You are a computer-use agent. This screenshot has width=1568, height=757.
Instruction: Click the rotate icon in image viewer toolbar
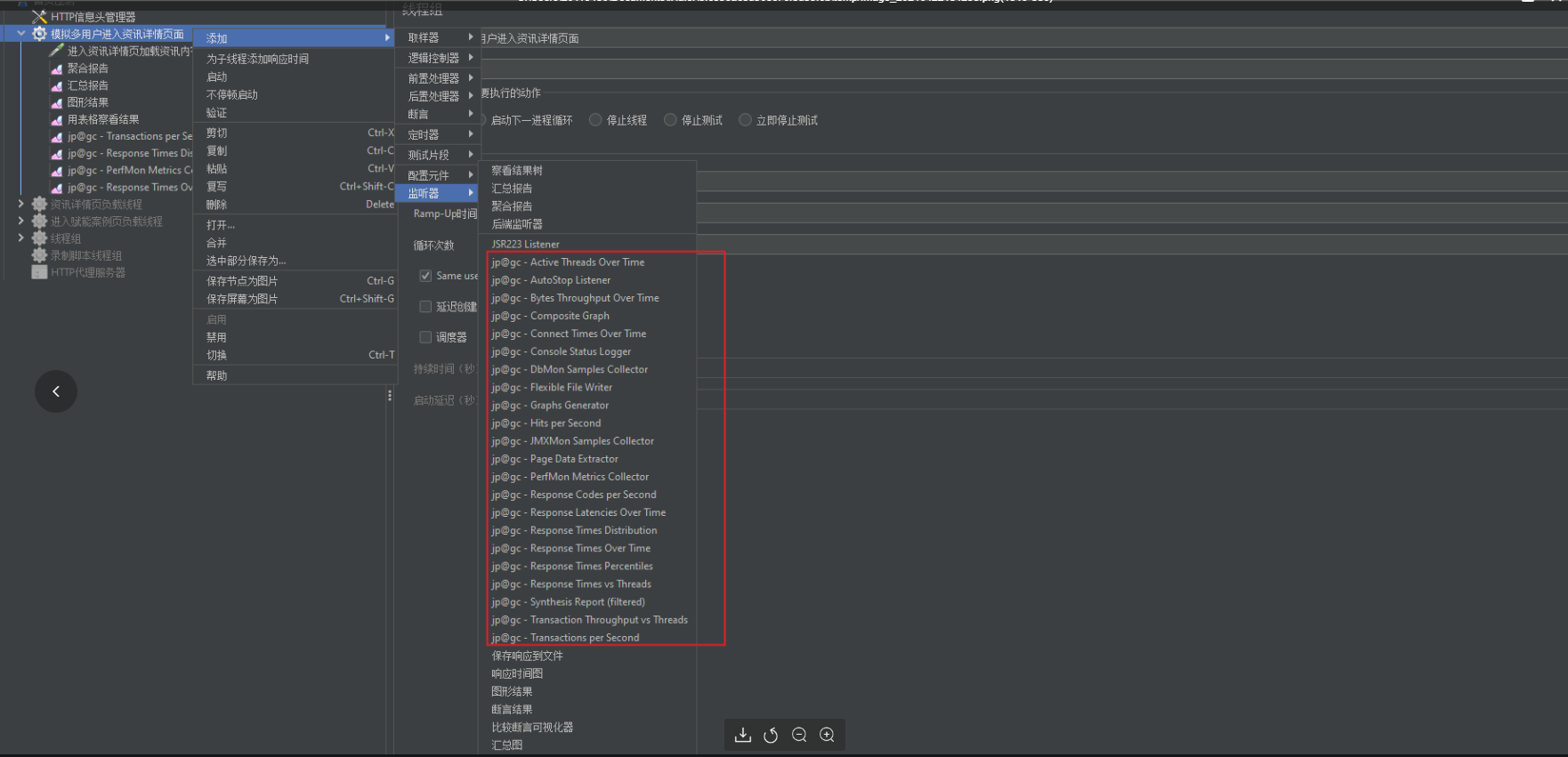coord(771,735)
